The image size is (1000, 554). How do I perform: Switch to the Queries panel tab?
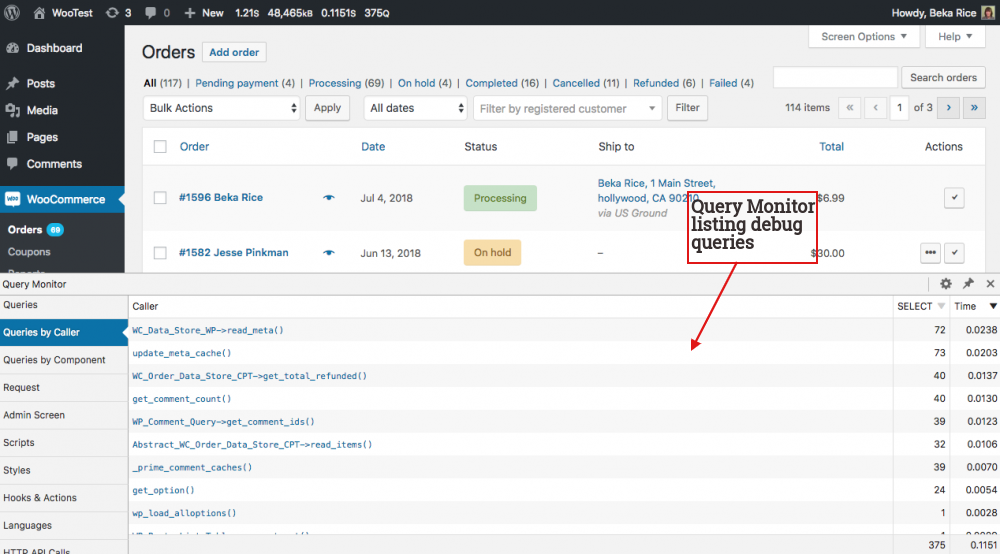point(64,305)
